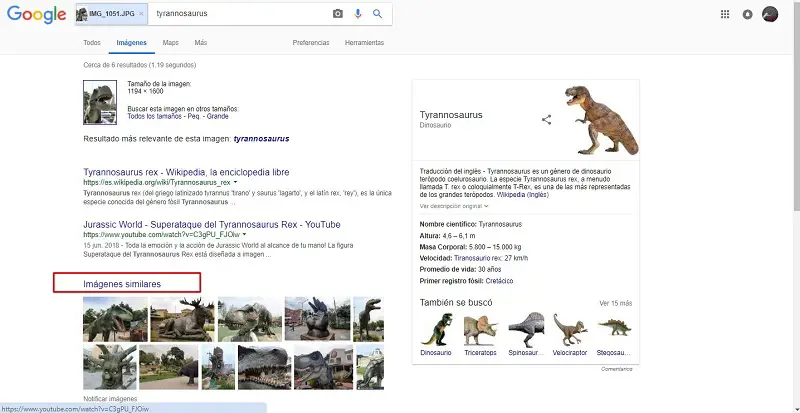Open search by image camera icon
This screenshot has width=800, height=413.
(338, 14)
